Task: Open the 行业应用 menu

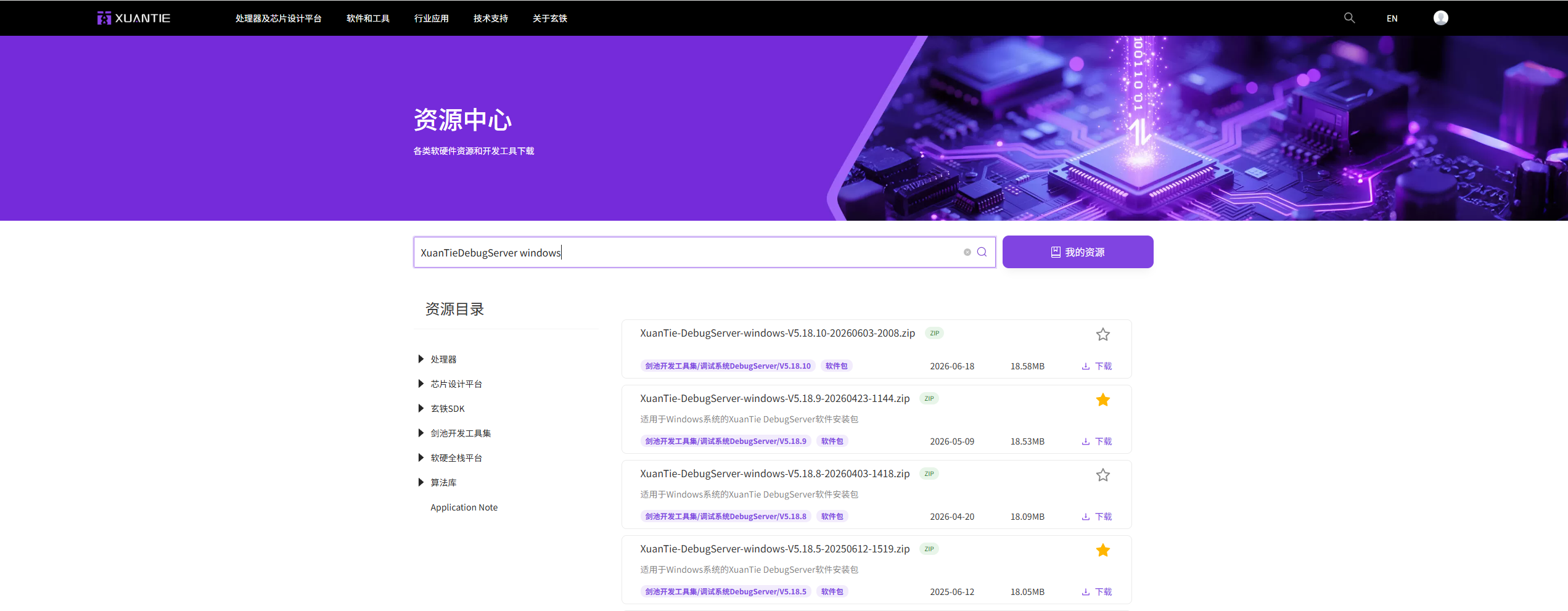Action: [432, 18]
